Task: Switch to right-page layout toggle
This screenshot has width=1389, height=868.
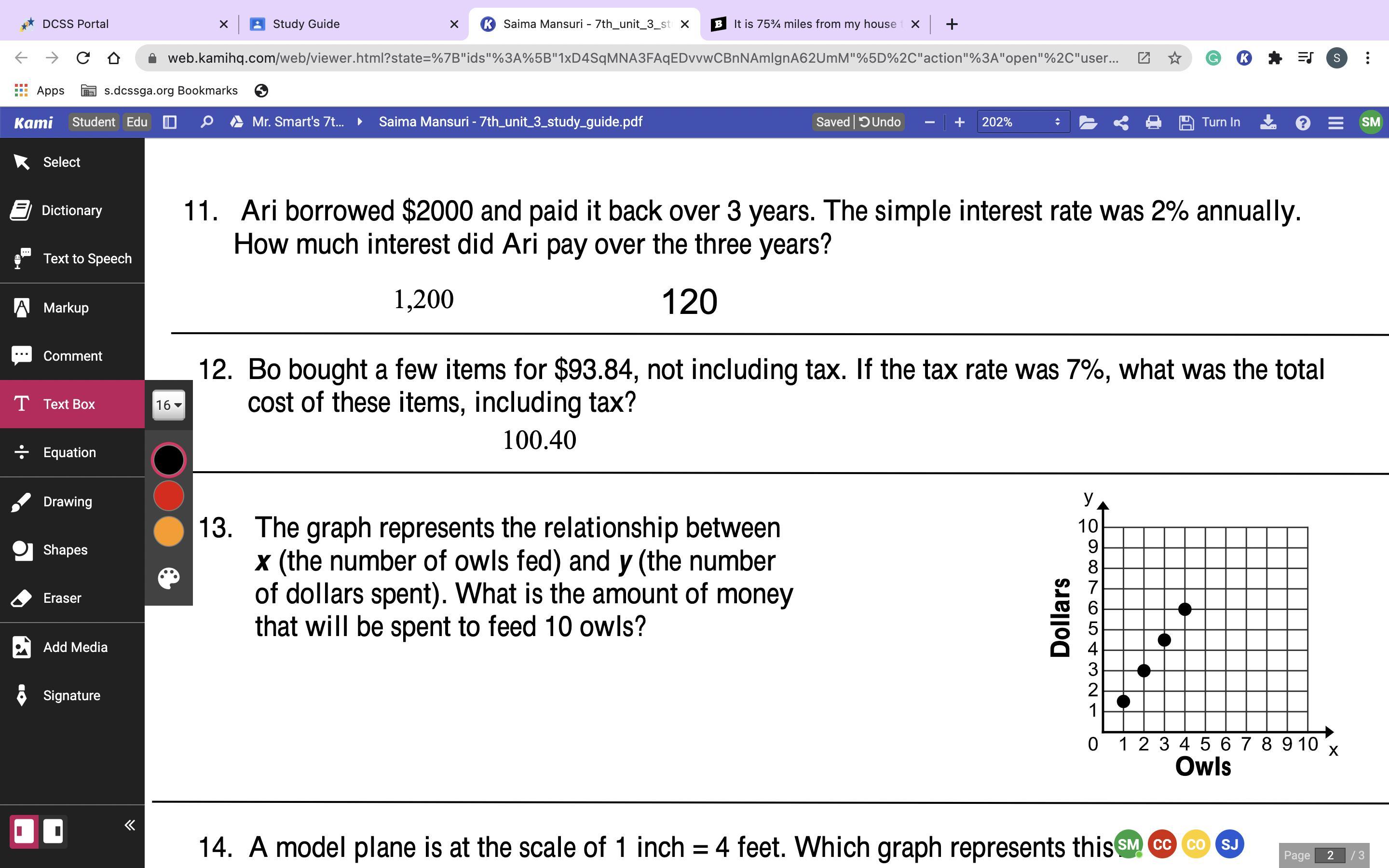Action: (x=54, y=831)
